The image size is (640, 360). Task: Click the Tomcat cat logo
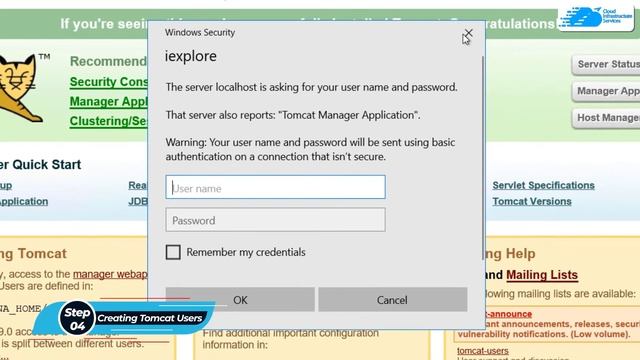20,88
